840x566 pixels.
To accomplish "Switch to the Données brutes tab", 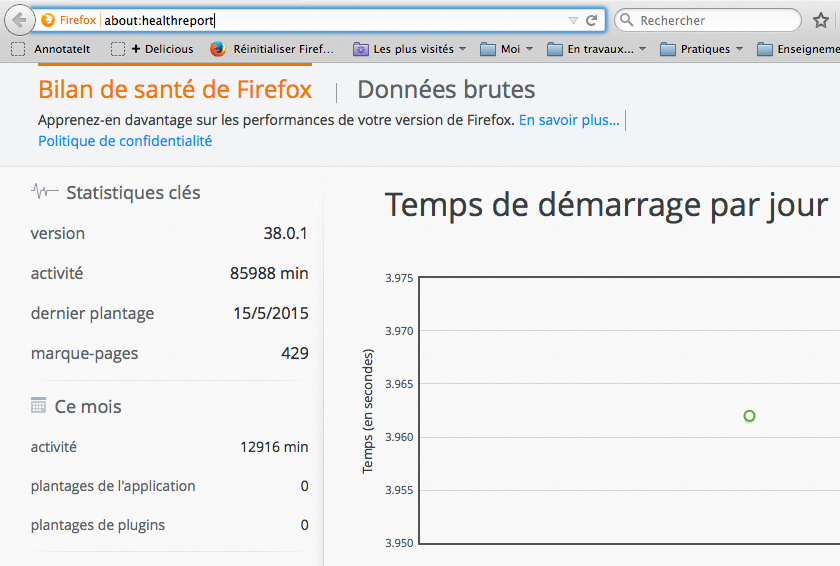I will click(x=446, y=89).
